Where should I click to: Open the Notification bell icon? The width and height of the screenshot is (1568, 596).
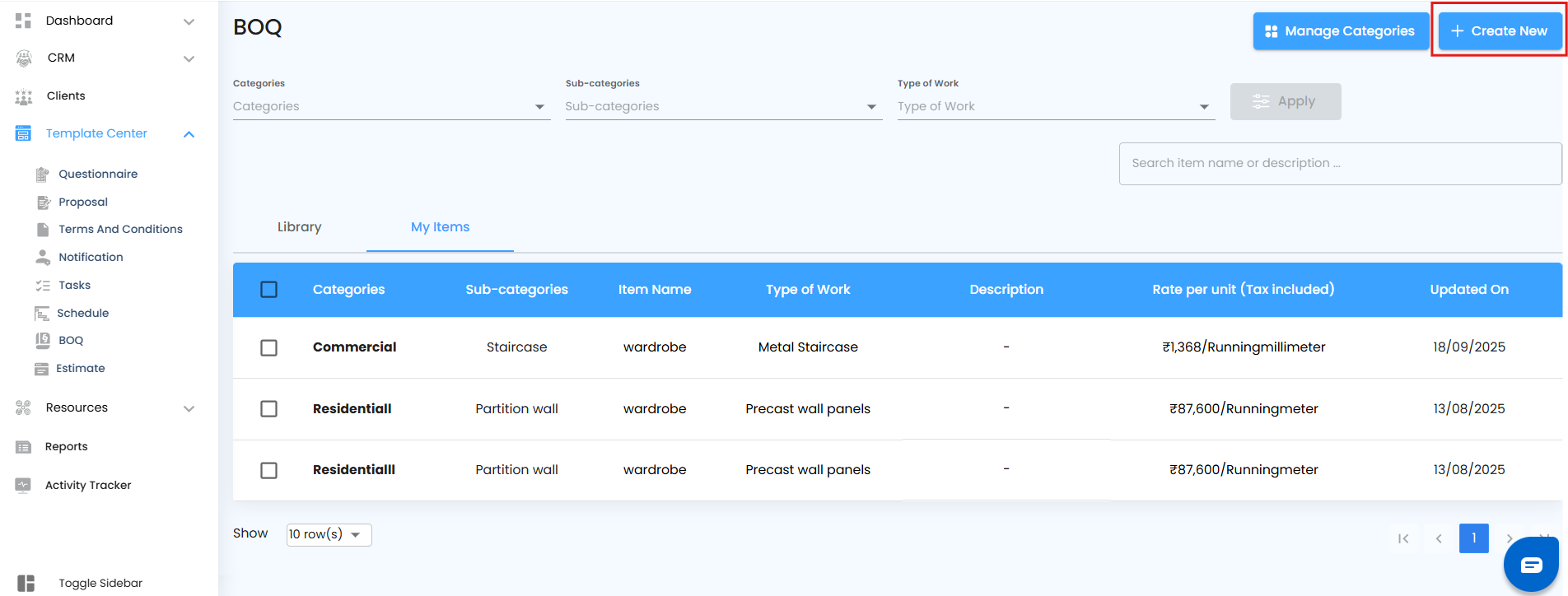point(43,257)
